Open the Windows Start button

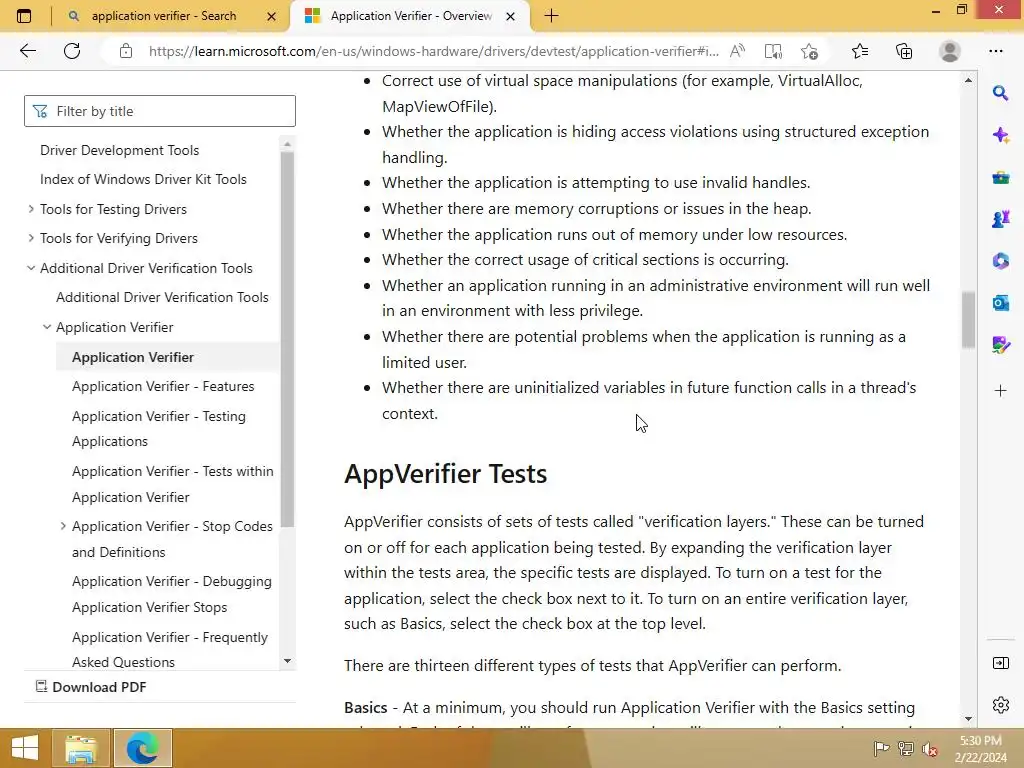click(x=25, y=748)
